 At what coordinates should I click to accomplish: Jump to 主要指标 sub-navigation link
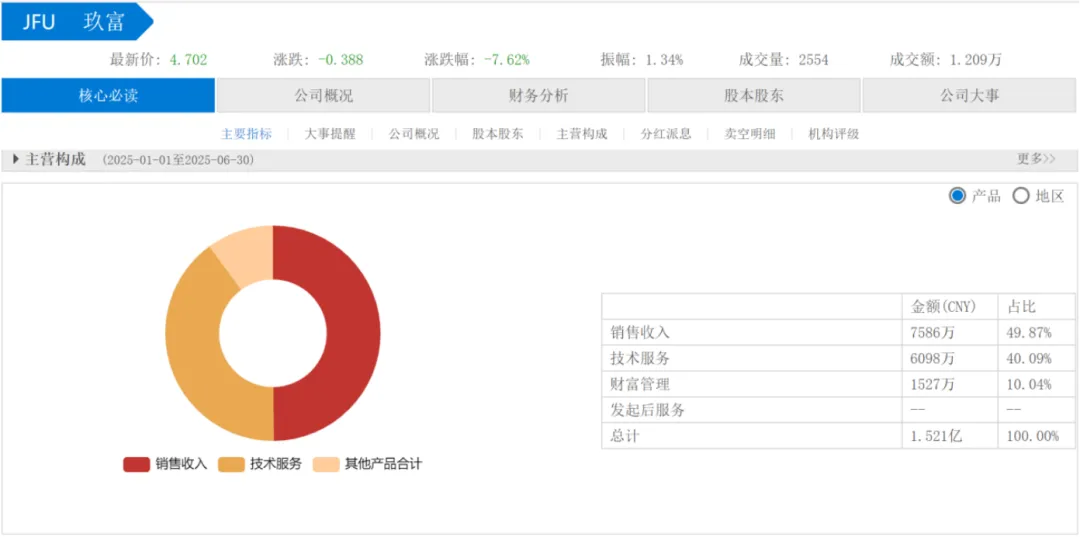(246, 134)
